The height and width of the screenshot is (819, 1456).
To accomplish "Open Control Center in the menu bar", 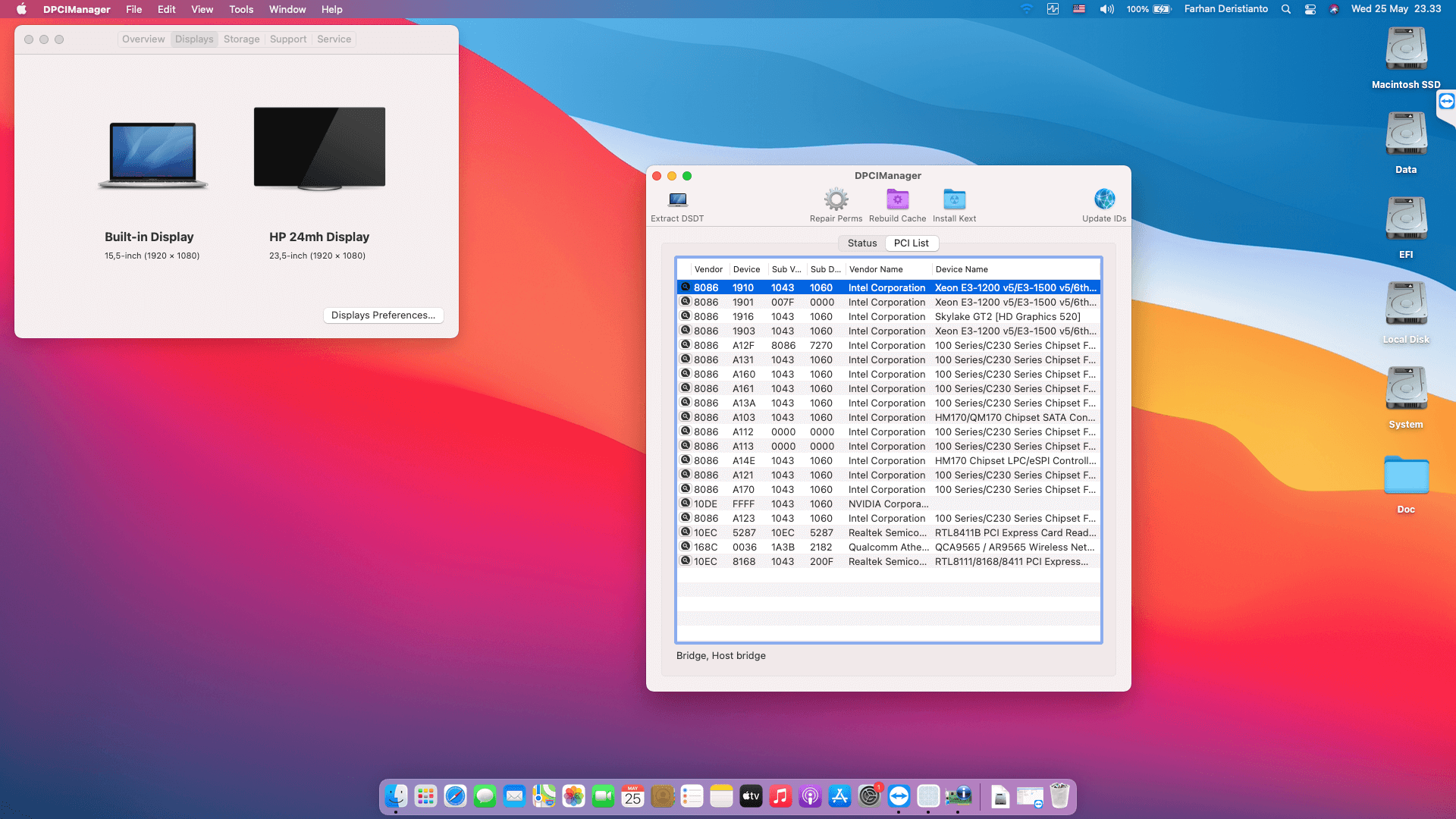I will 1310,9.
